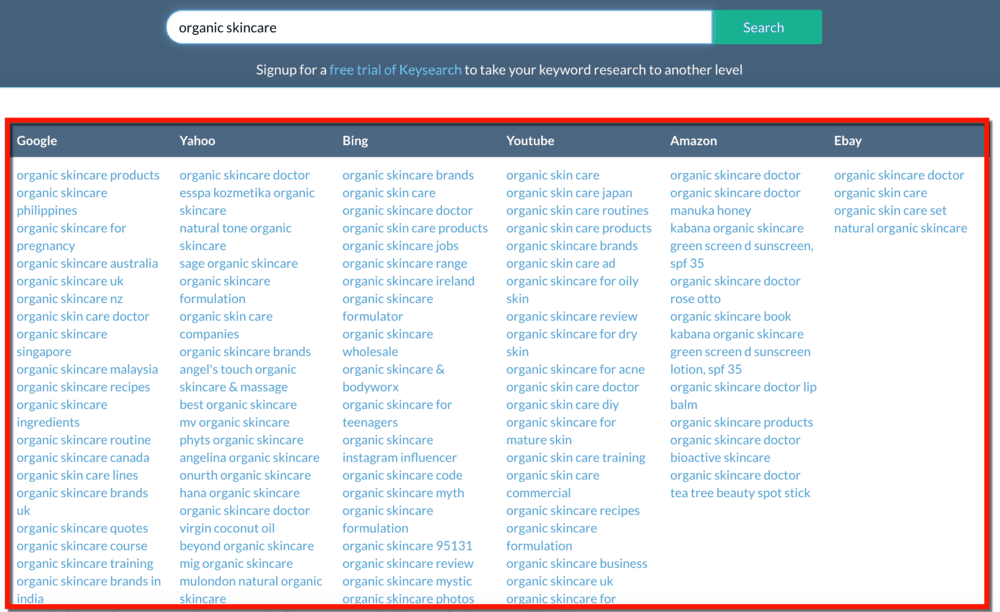The width and height of the screenshot is (1000, 612).
Task: Open 'manuka honey' in the Amazon column
Action: [710, 210]
